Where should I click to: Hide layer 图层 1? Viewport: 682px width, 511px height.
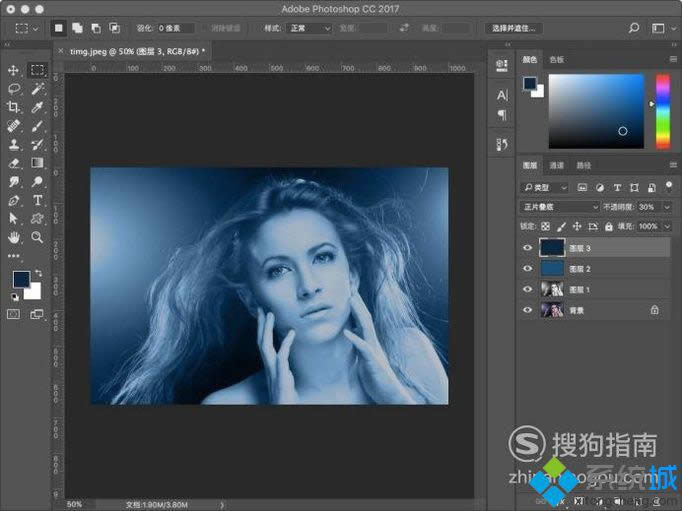coord(527,289)
